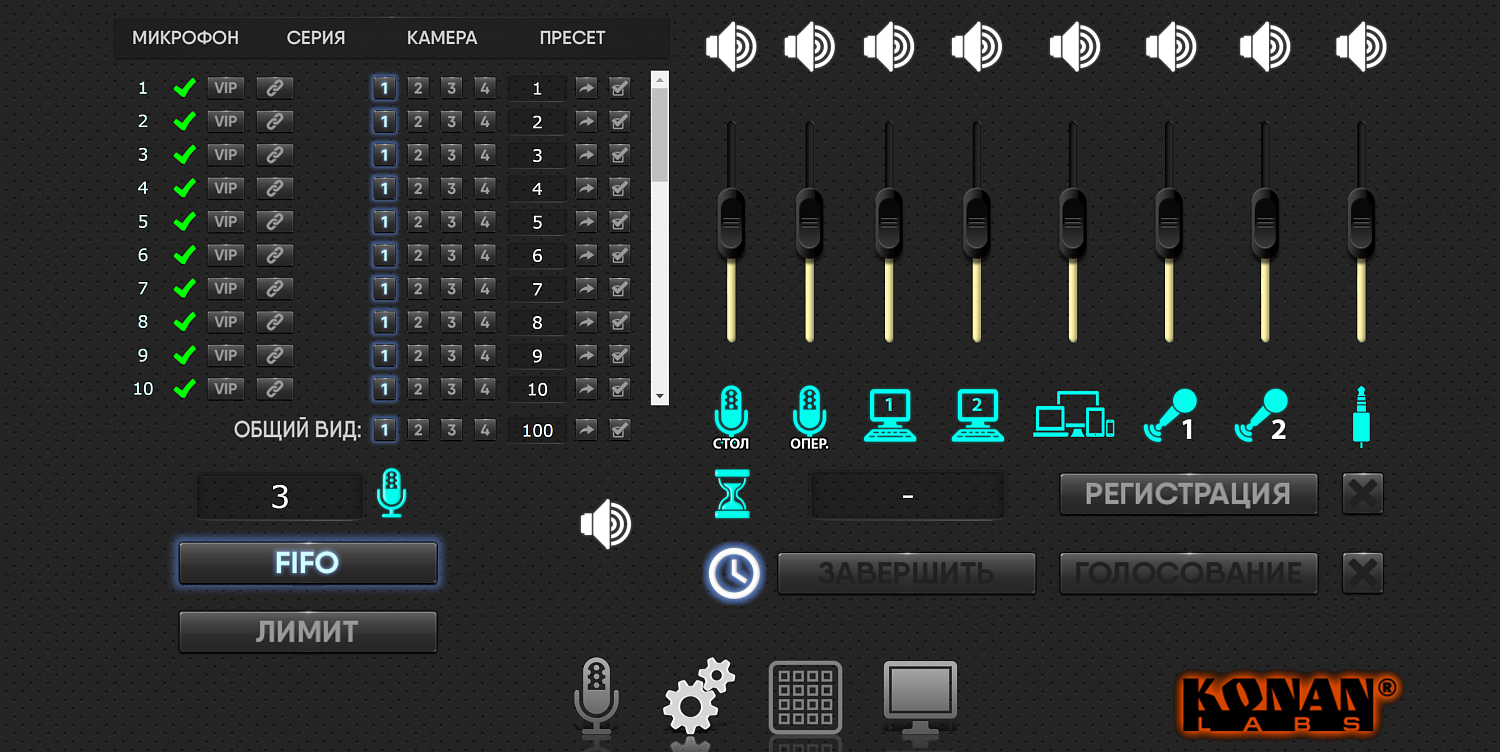Viewport: 1500px width, 752px height.
Task: Toggle VIP for microphone 3
Action: coord(226,155)
